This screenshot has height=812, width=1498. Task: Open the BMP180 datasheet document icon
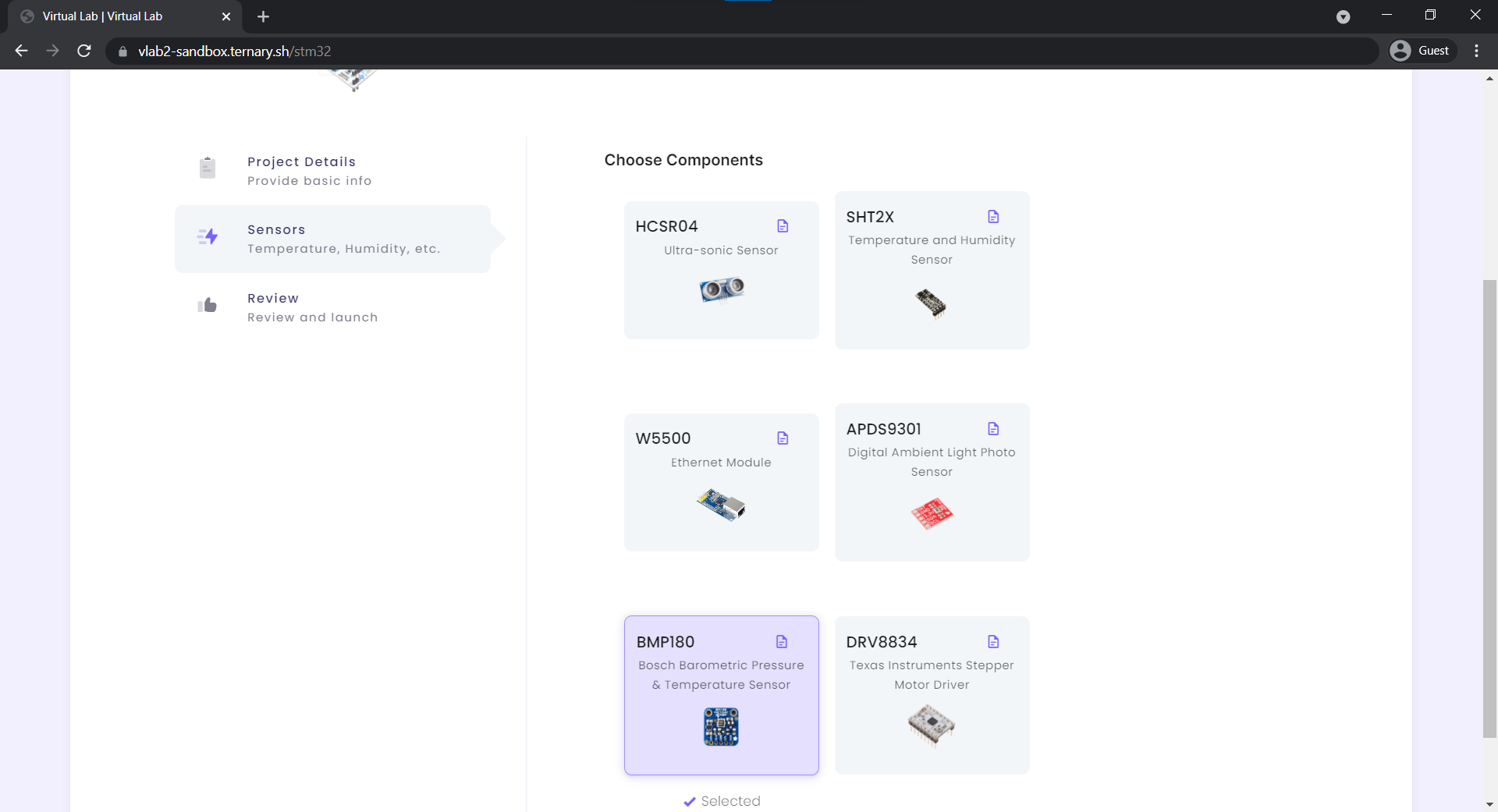tap(782, 642)
